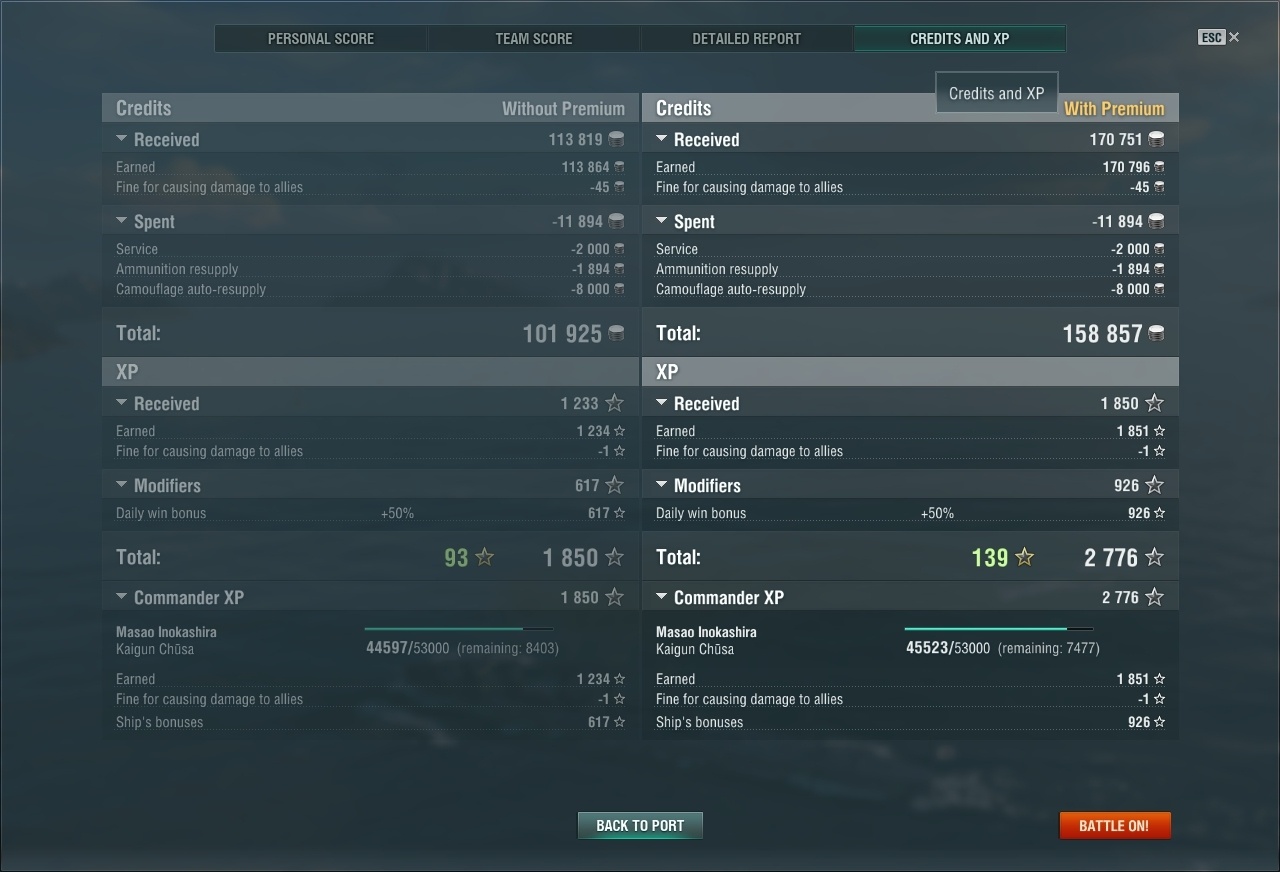1280x872 pixels.
Task: Collapse the Modifiers section with premium
Action: coord(662,485)
